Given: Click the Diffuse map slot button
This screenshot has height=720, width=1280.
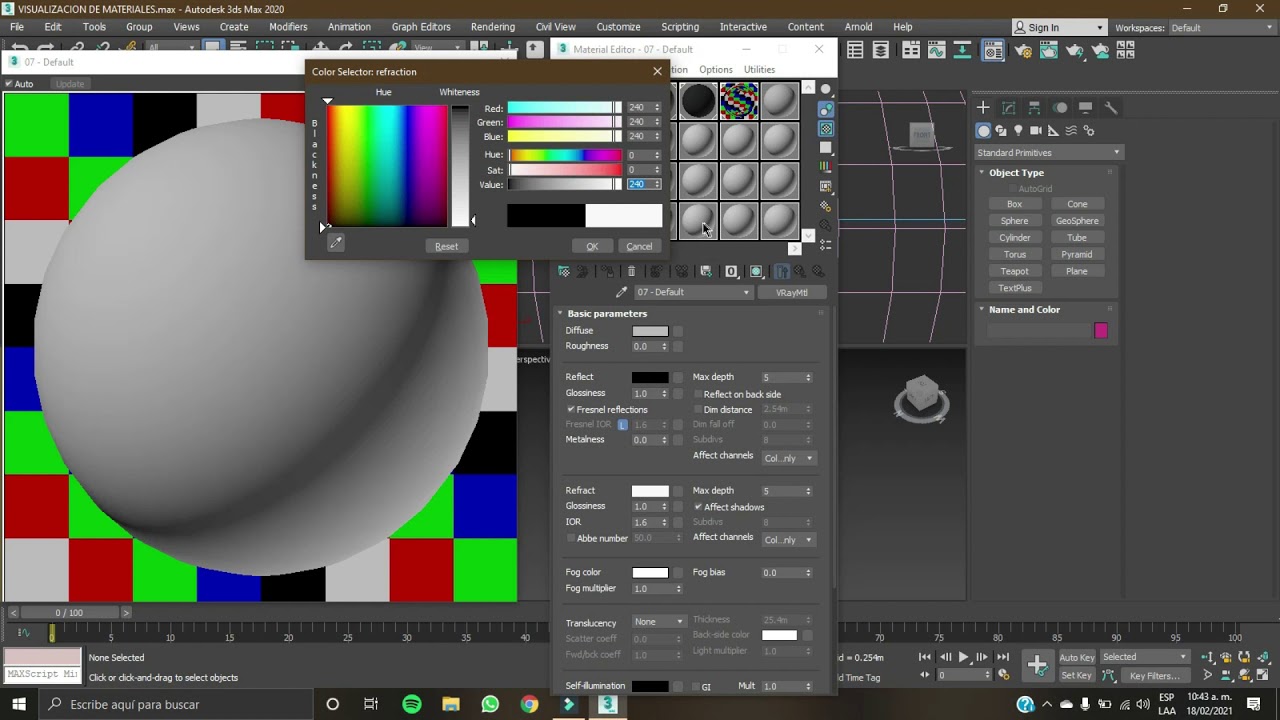Looking at the screenshot, I should 678,331.
